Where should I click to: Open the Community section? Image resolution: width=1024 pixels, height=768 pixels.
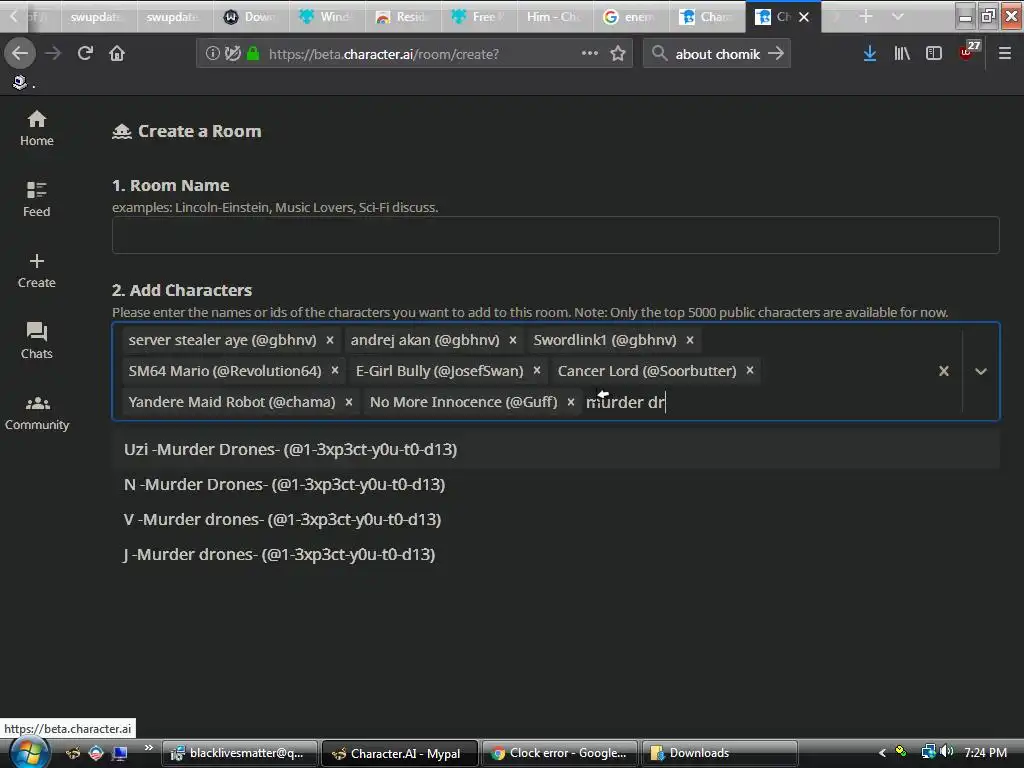pyautogui.click(x=37, y=413)
